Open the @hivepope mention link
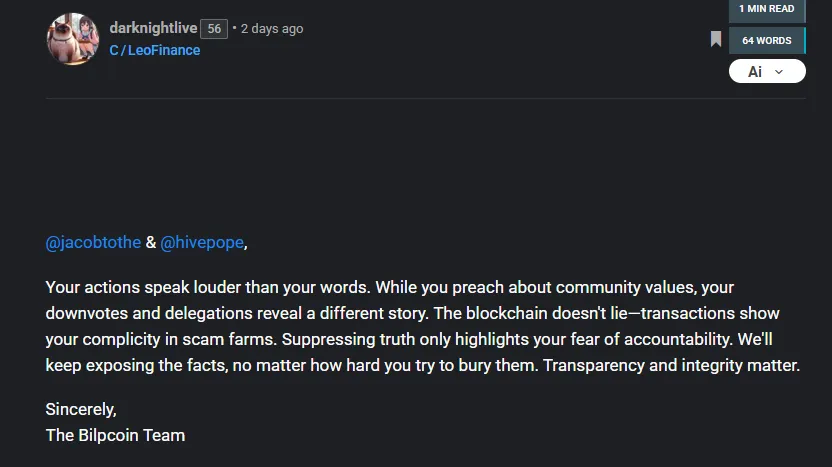Image resolution: width=832 pixels, height=467 pixels. tap(201, 242)
